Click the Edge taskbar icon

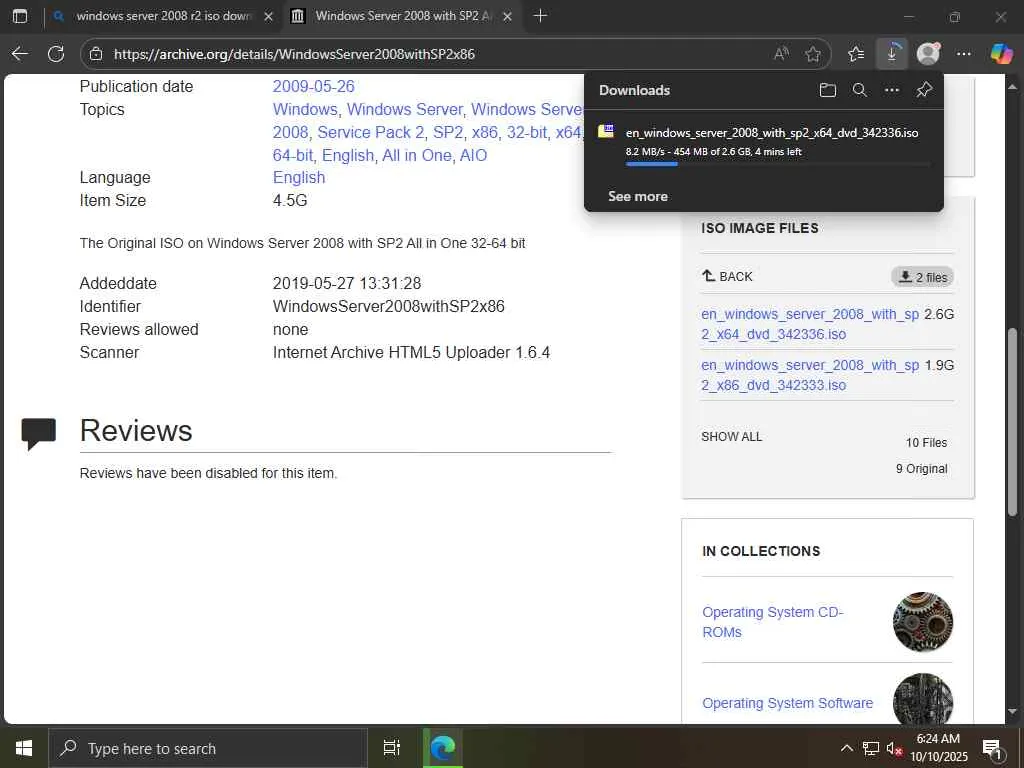tap(443, 748)
